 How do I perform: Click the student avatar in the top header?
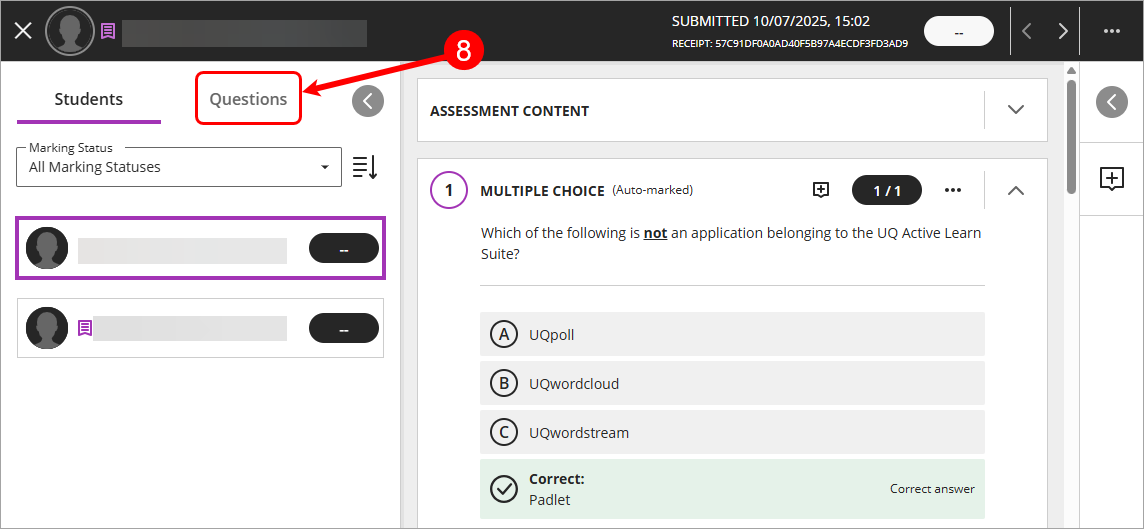(x=70, y=31)
